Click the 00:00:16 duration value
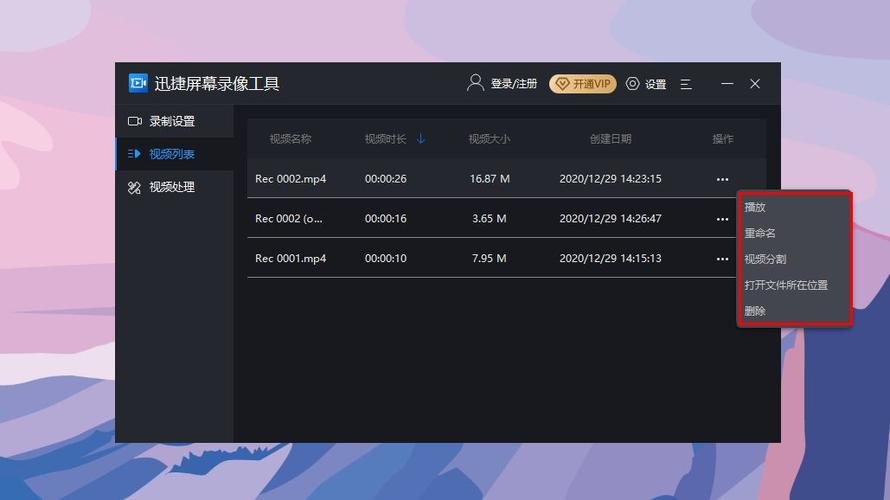Viewport: 890px width, 500px height. pos(385,219)
